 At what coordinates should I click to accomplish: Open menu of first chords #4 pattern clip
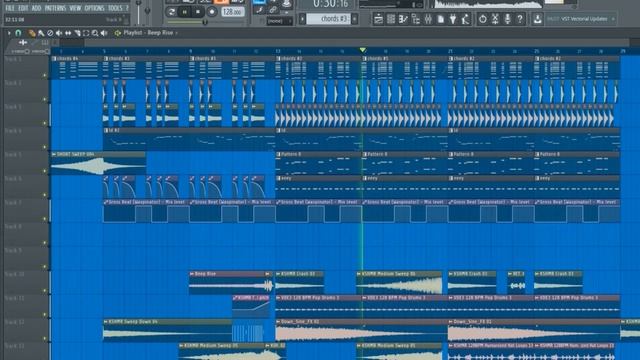pyautogui.click(x=54, y=59)
